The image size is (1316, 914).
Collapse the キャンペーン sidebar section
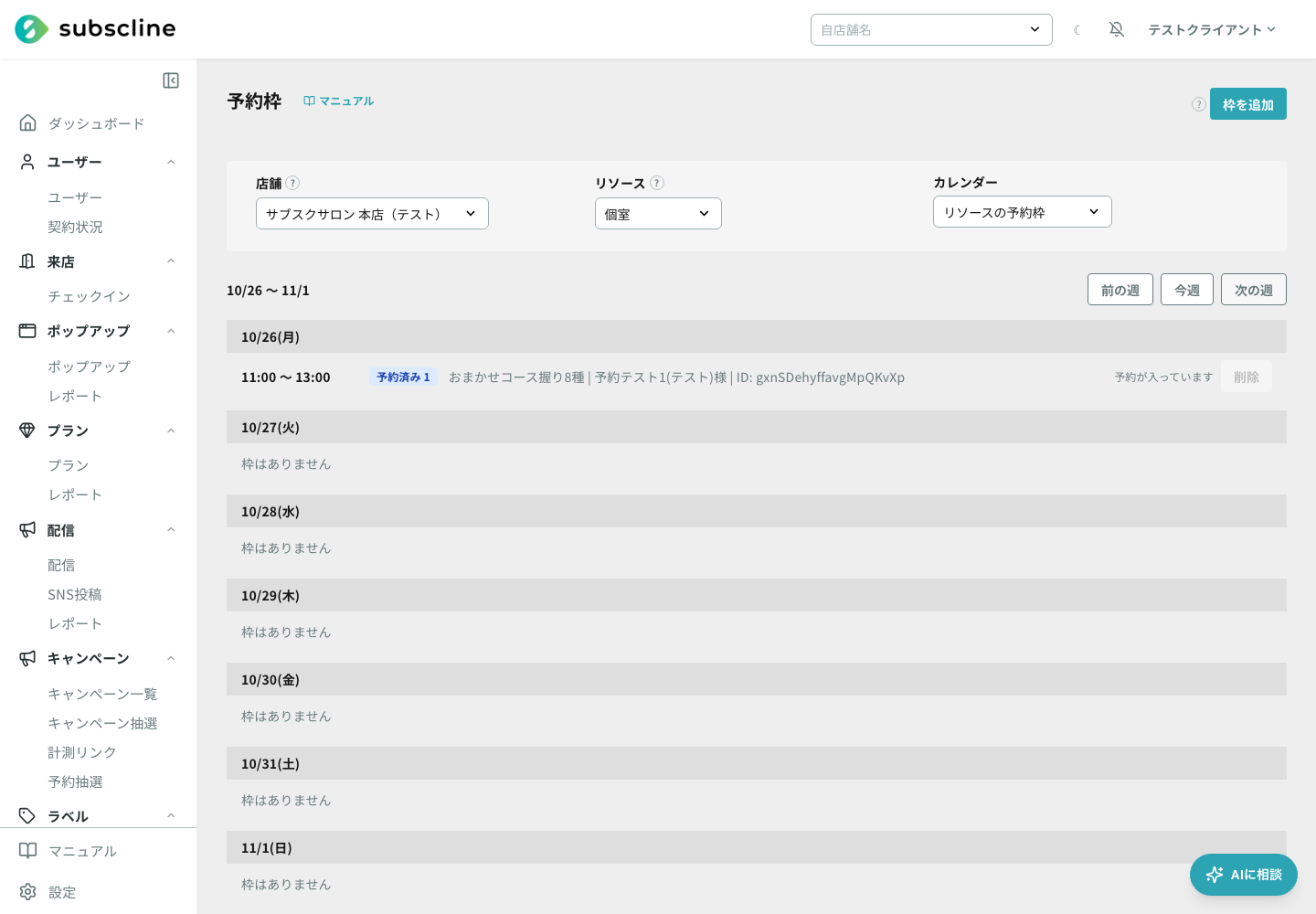point(171,658)
